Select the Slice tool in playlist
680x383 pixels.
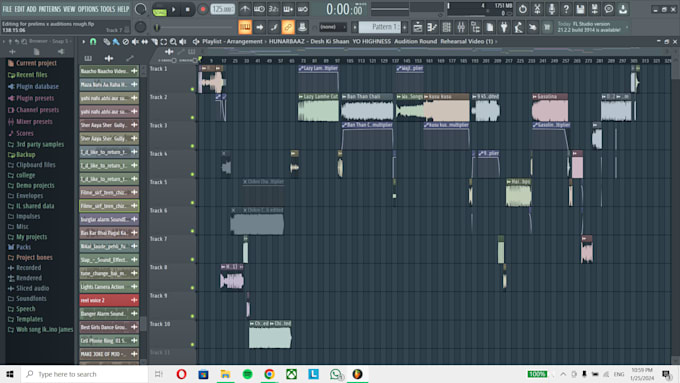(154, 42)
